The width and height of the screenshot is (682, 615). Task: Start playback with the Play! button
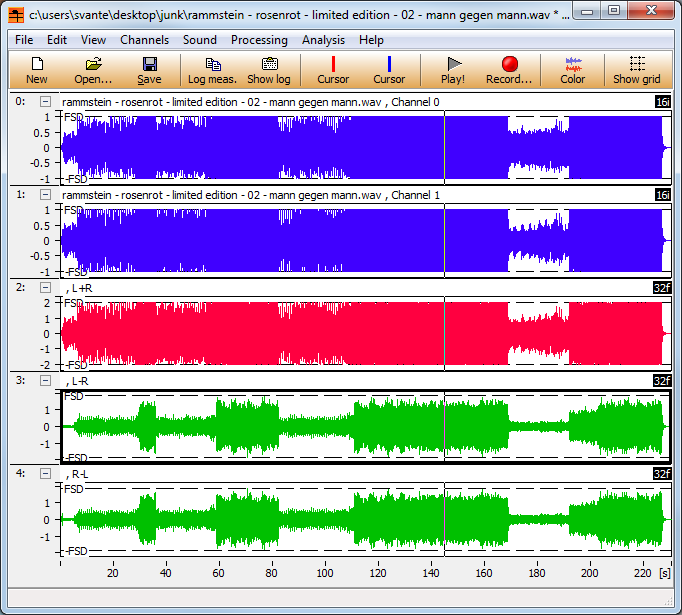453,70
